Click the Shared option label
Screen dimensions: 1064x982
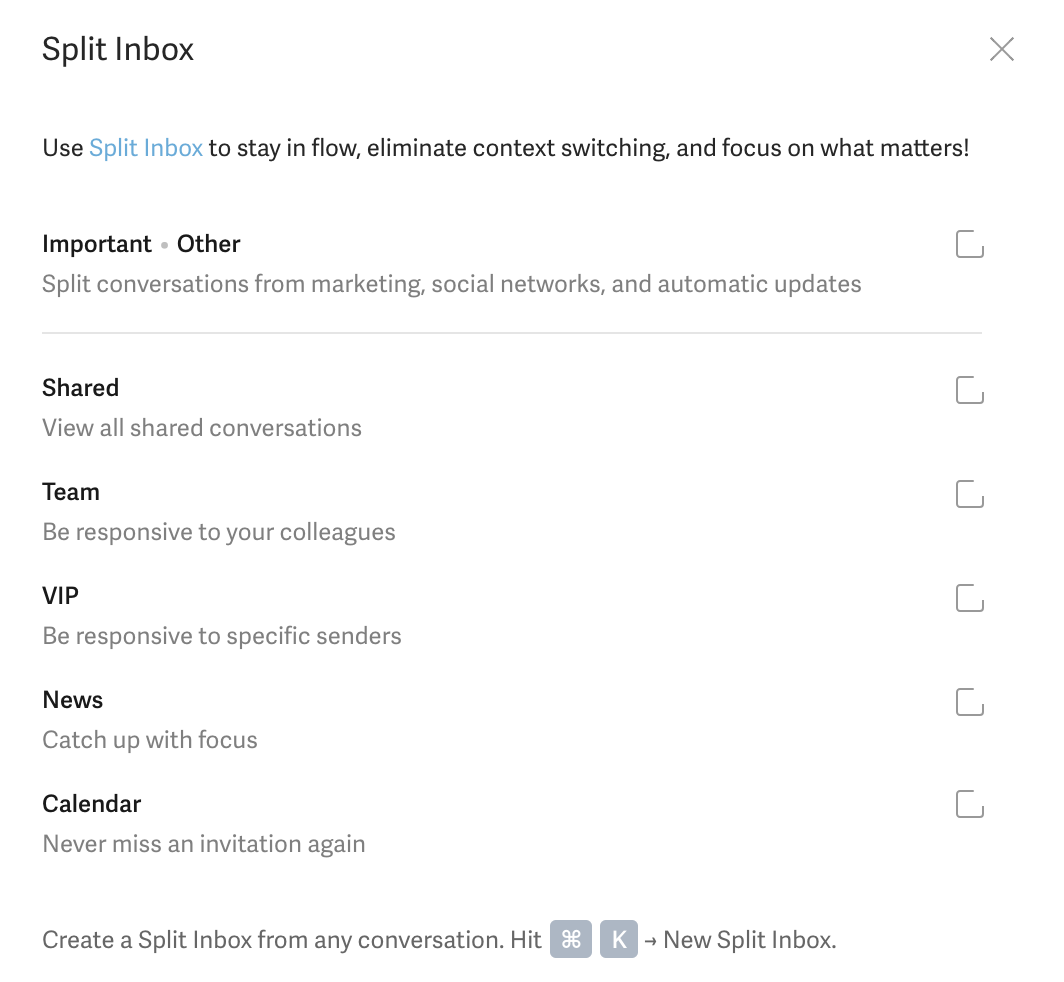(80, 388)
